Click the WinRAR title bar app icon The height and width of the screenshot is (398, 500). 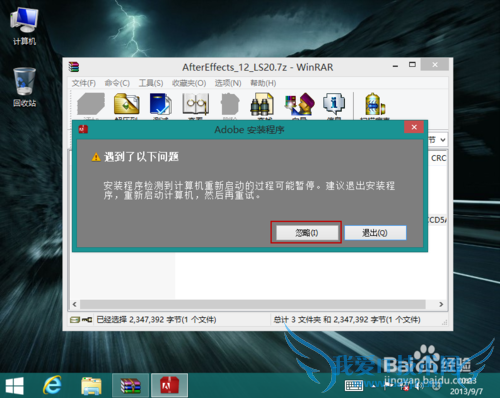click(x=74, y=67)
